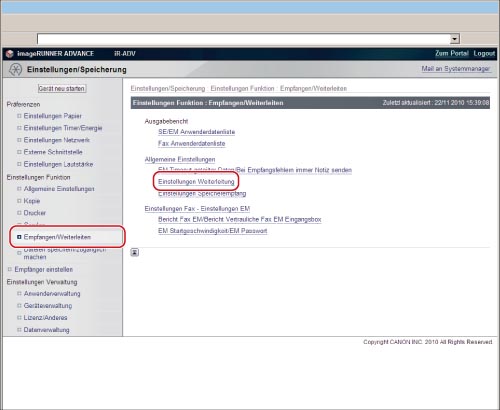This screenshot has height=410, width=500.
Task: Open the address bar dropdown arrow
Action: [455, 39]
